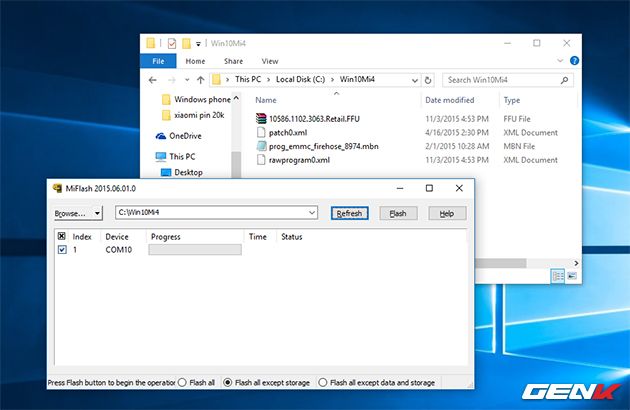Viewport: 630px width, 410px height.
Task: Select the COM10 device cell text
Action: (119, 250)
